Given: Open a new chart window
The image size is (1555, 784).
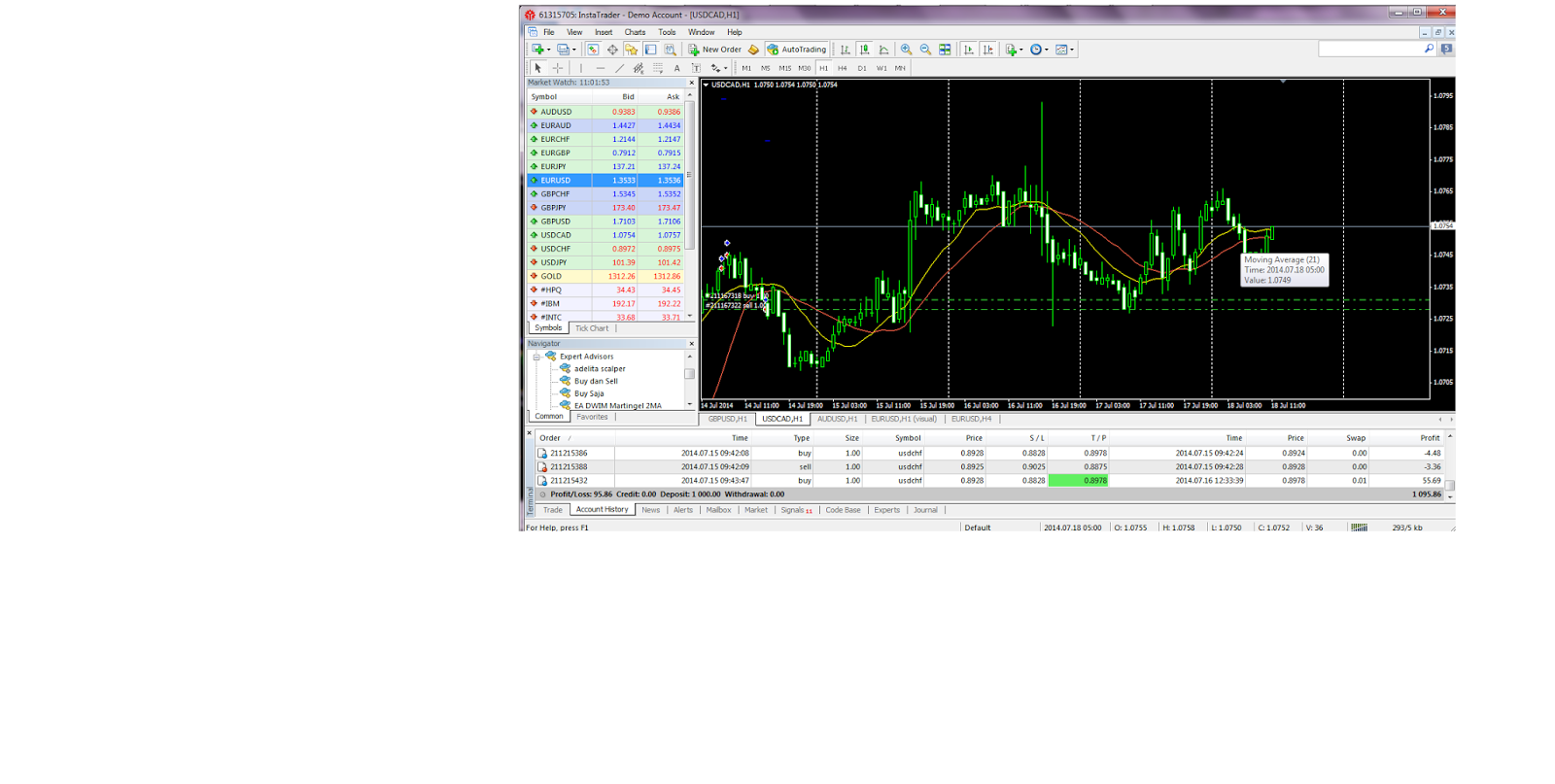Looking at the screenshot, I should (x=537, y=50).
